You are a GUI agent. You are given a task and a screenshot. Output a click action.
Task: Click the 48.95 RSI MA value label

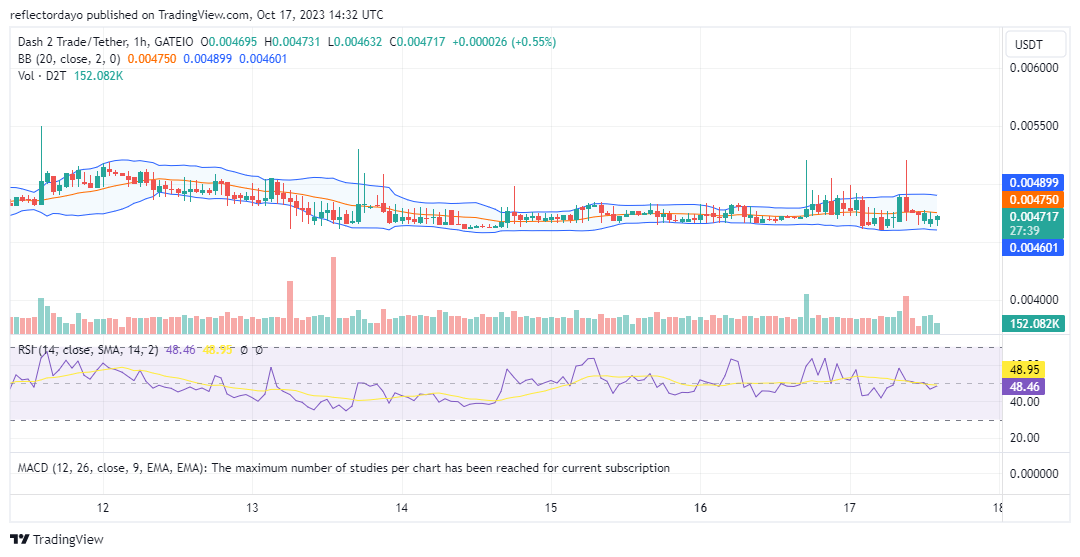pyautogui.click(x=1024, y=370)
